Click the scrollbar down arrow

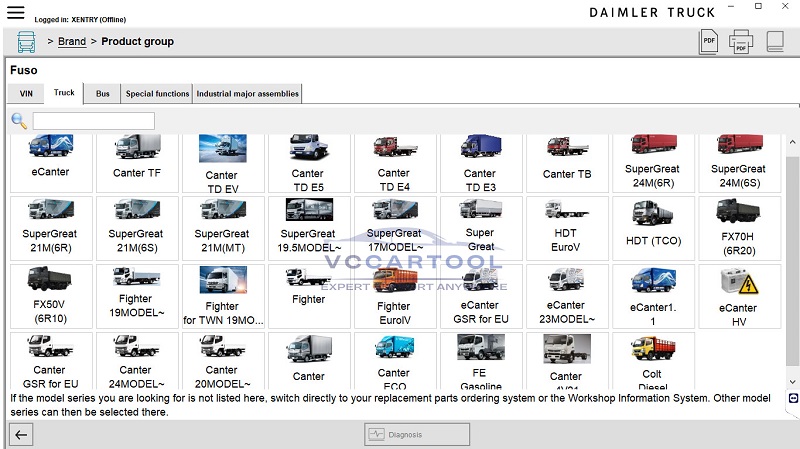click(x=792, y=382)
